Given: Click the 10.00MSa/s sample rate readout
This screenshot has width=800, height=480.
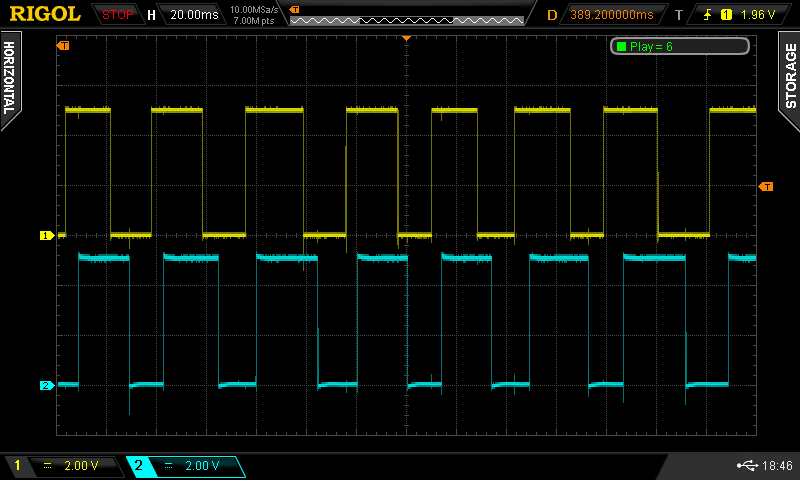Looking at the screenshot, I should point(254,9).
